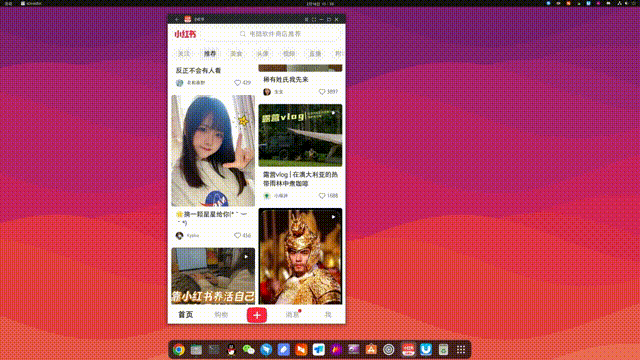This screenshot has height=360, width=640.
Task: Switch to the 关注 feed tab
Action: (184, 53)
